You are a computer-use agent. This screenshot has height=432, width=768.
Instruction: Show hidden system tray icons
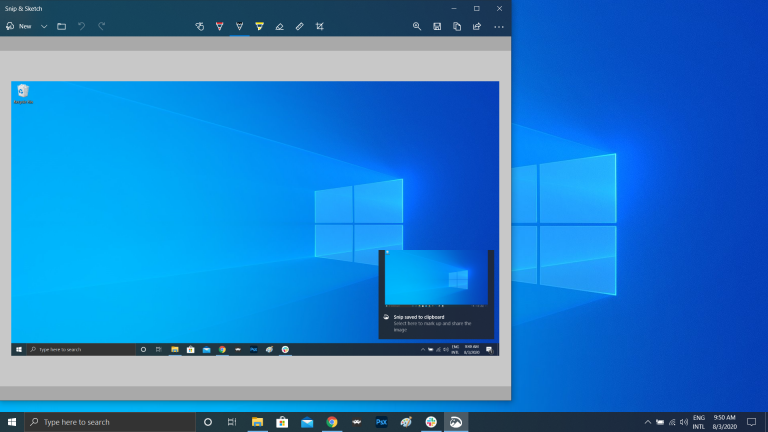(x=647, y=422)
